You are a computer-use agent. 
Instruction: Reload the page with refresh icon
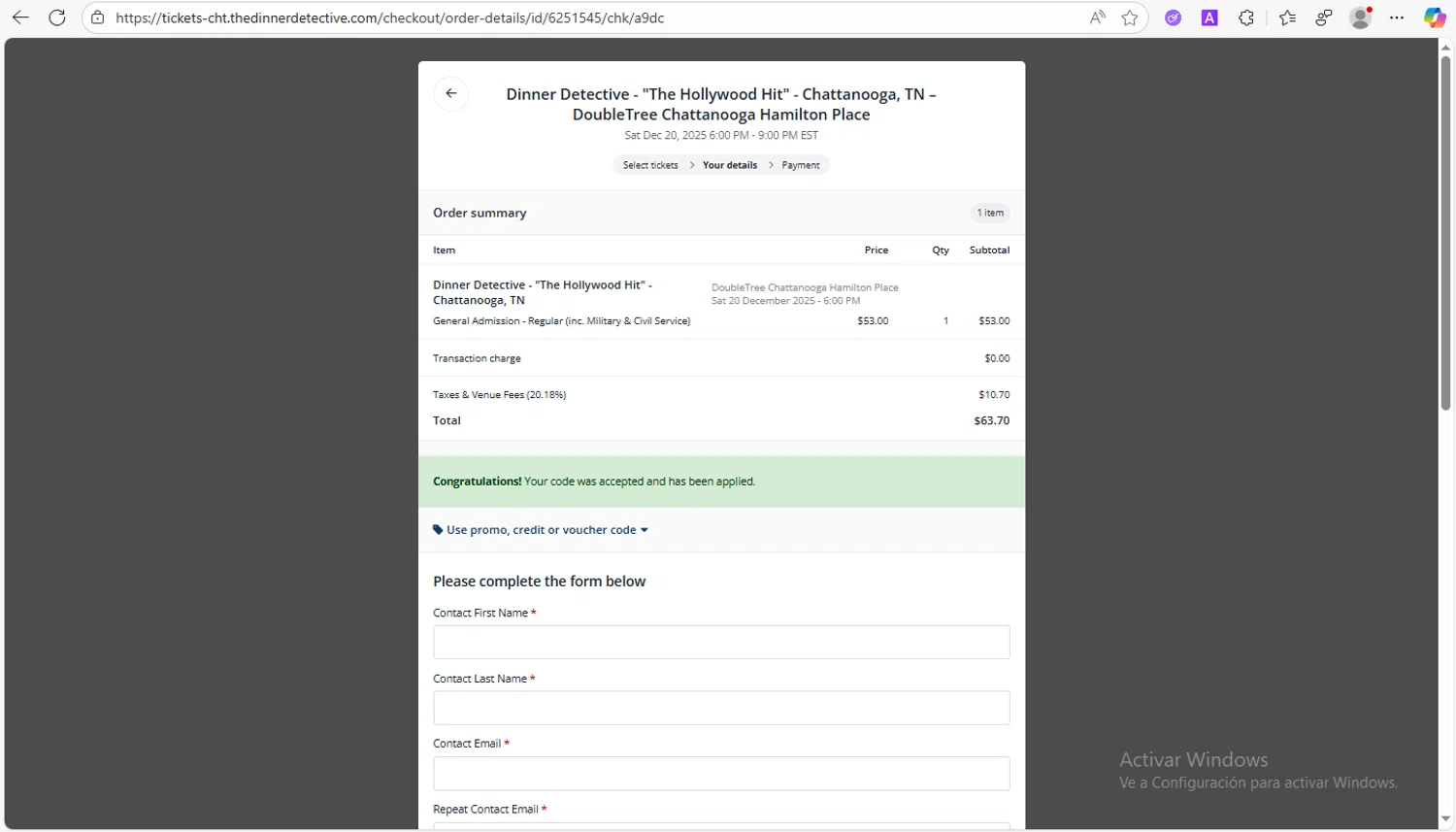tap(57, 17)
